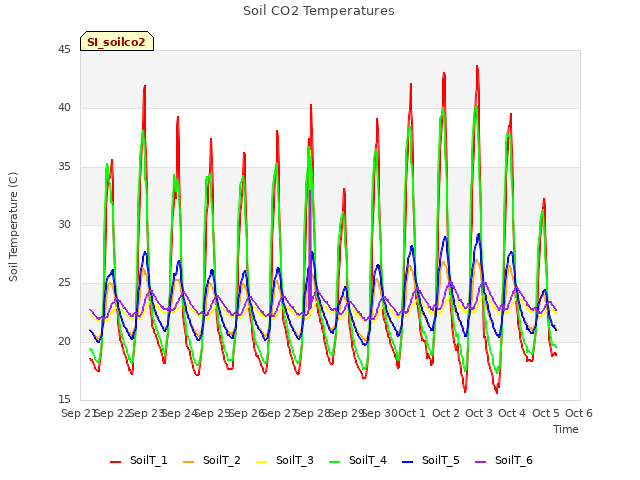Click the Oct 6 x-axis tick label
The width and height of the screenshot is (640, 480).
579,413
